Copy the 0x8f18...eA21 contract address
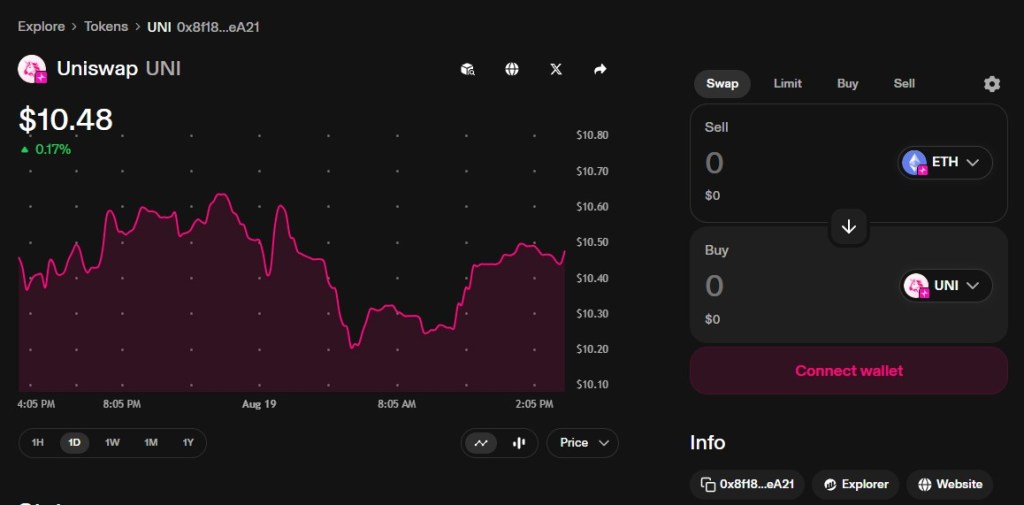Image resolution: width=1024 pixels, height=505 pixels. tap(747, 484)
